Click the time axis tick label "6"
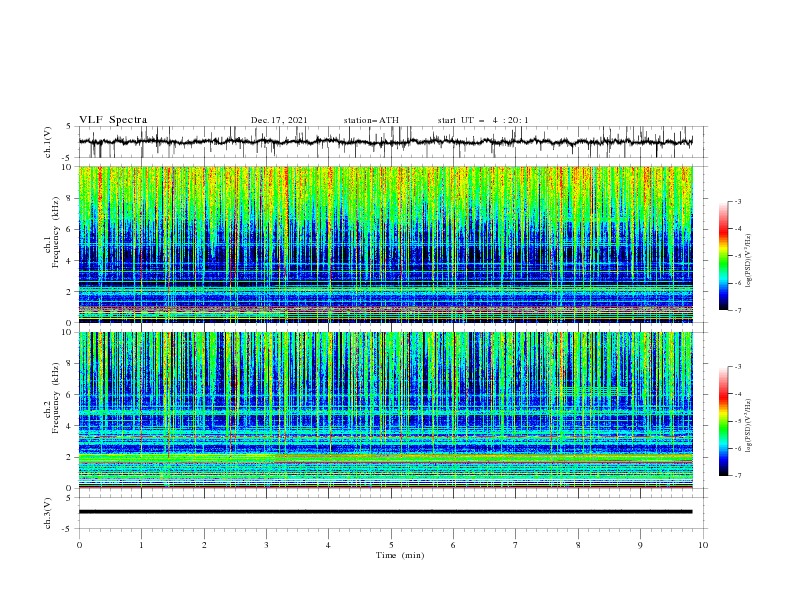This screenshot has height=612, width=792. pyautogui.click(x=453, y=545)
